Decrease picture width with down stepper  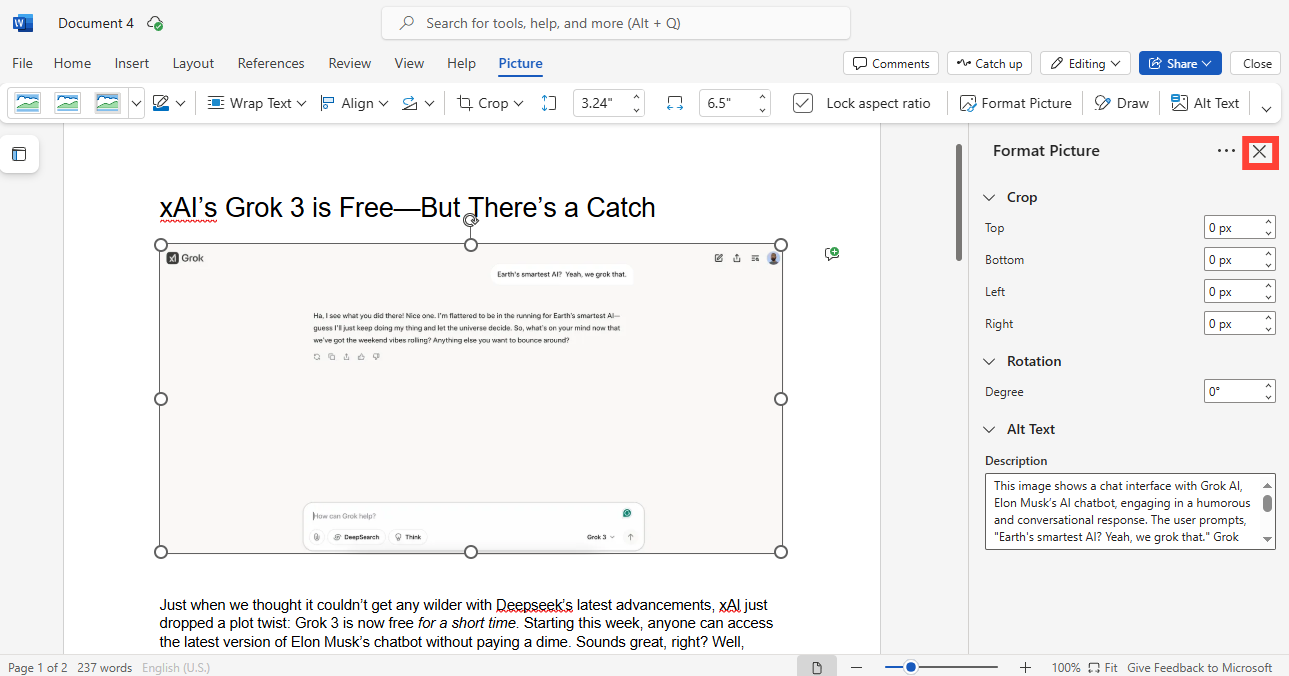click(x=763, y=109)
